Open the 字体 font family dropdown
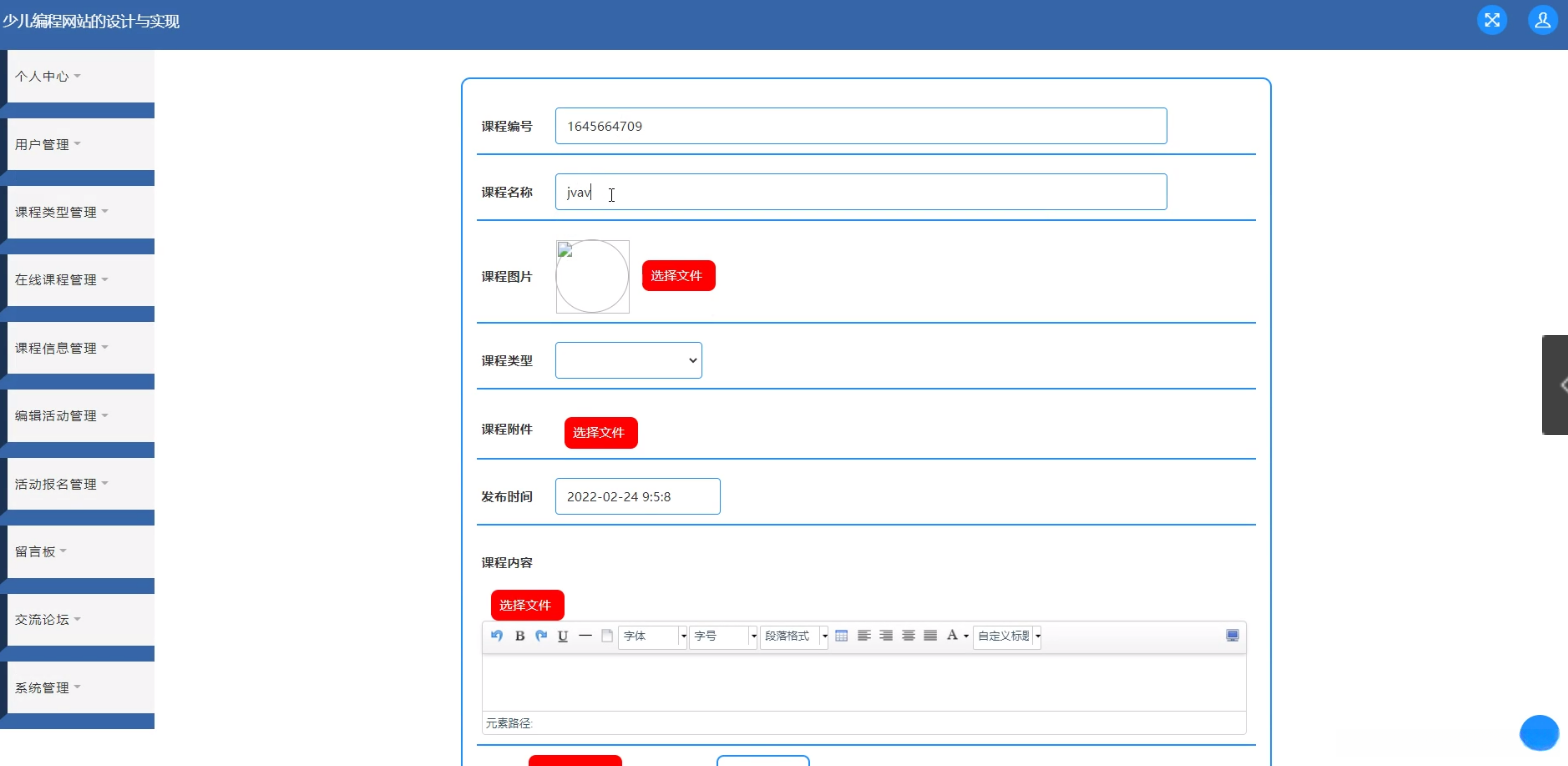The height and width of the screenshot is (766, 1568). (x=653, y=636)
